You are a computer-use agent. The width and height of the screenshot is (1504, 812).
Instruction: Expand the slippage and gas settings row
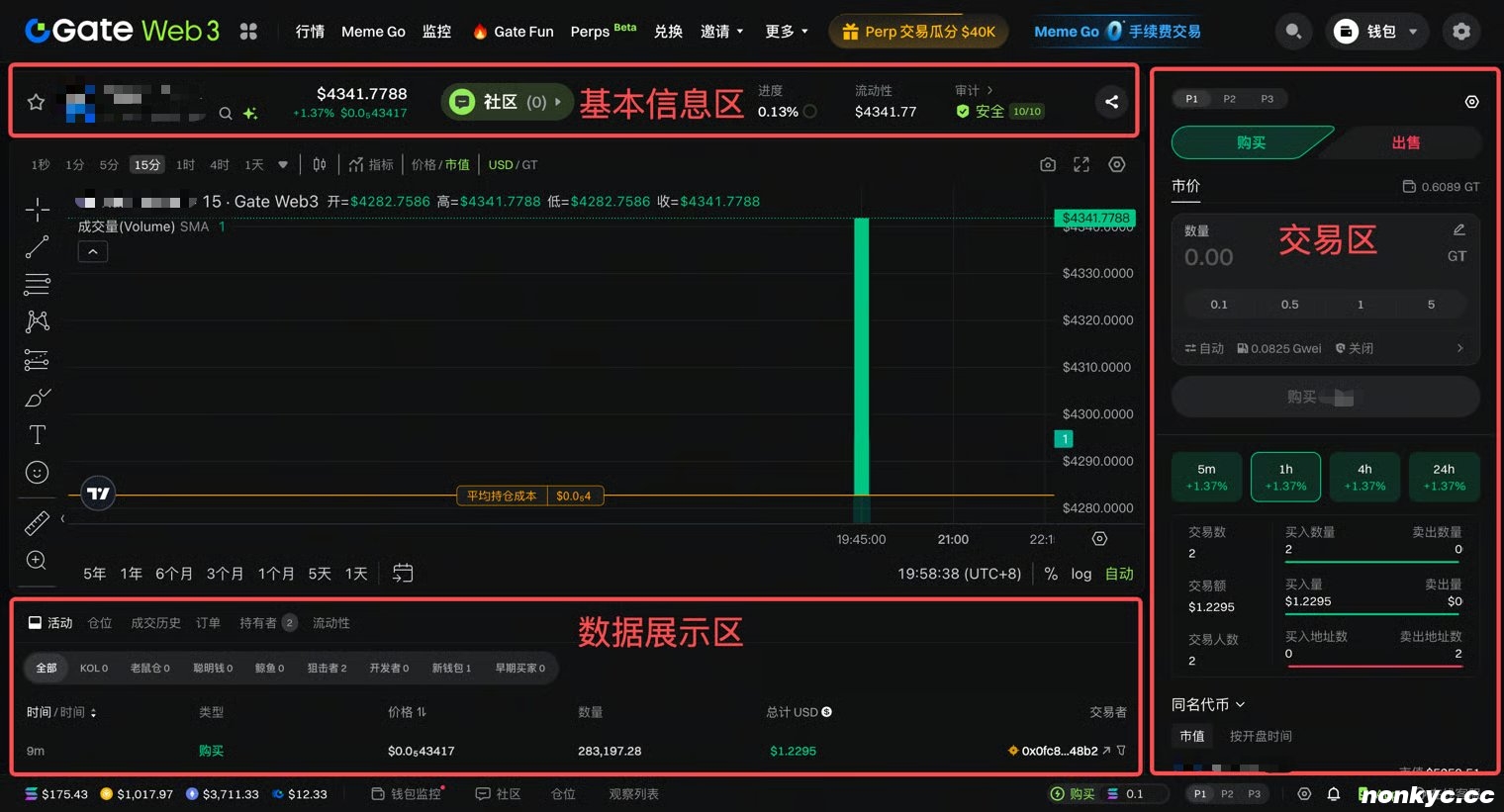(1326, 348)
